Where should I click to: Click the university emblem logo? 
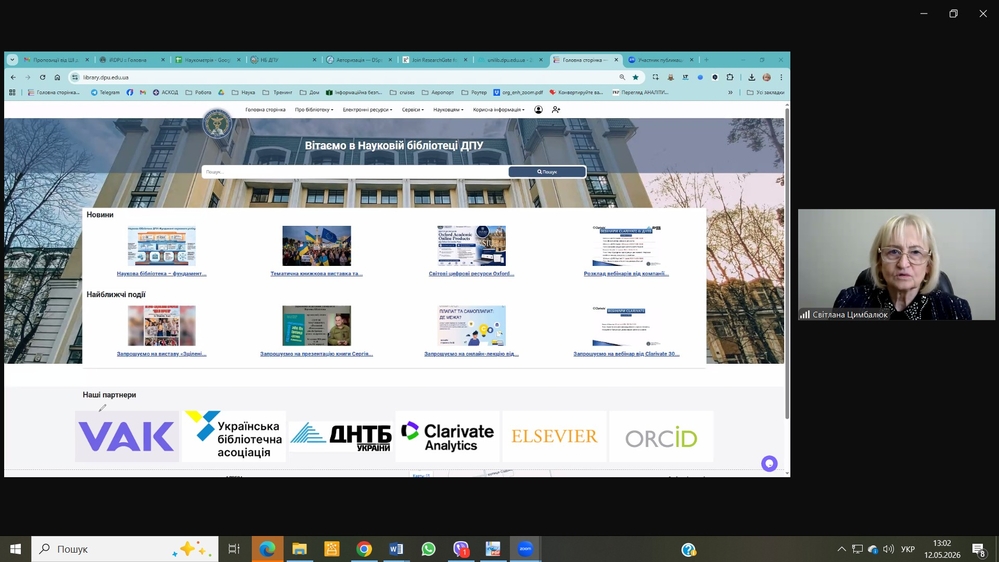(217, 124)
